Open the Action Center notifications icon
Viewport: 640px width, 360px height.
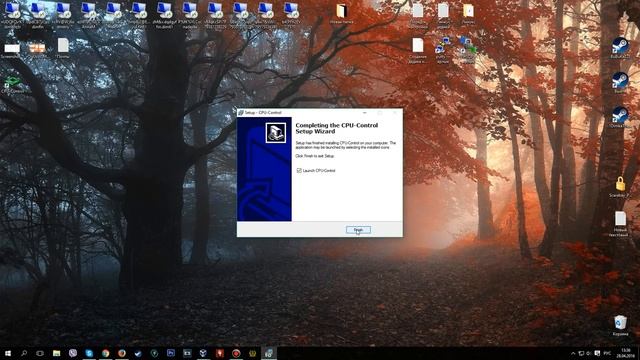(x=597, y=353)
